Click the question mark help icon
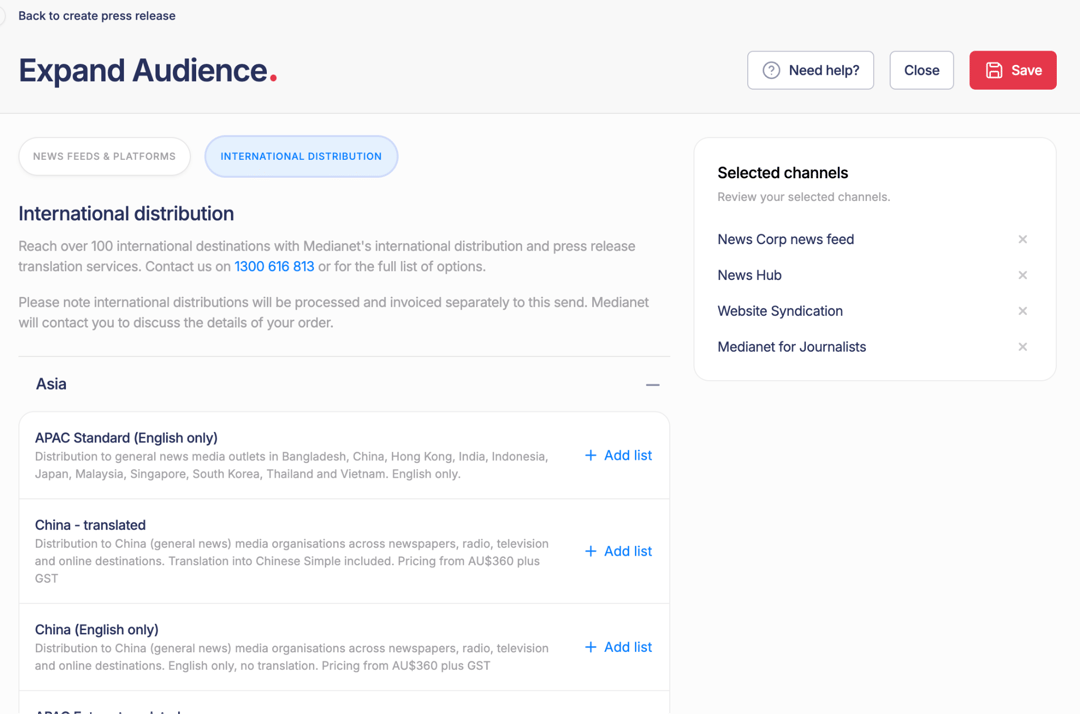 (x=771, y=70)
